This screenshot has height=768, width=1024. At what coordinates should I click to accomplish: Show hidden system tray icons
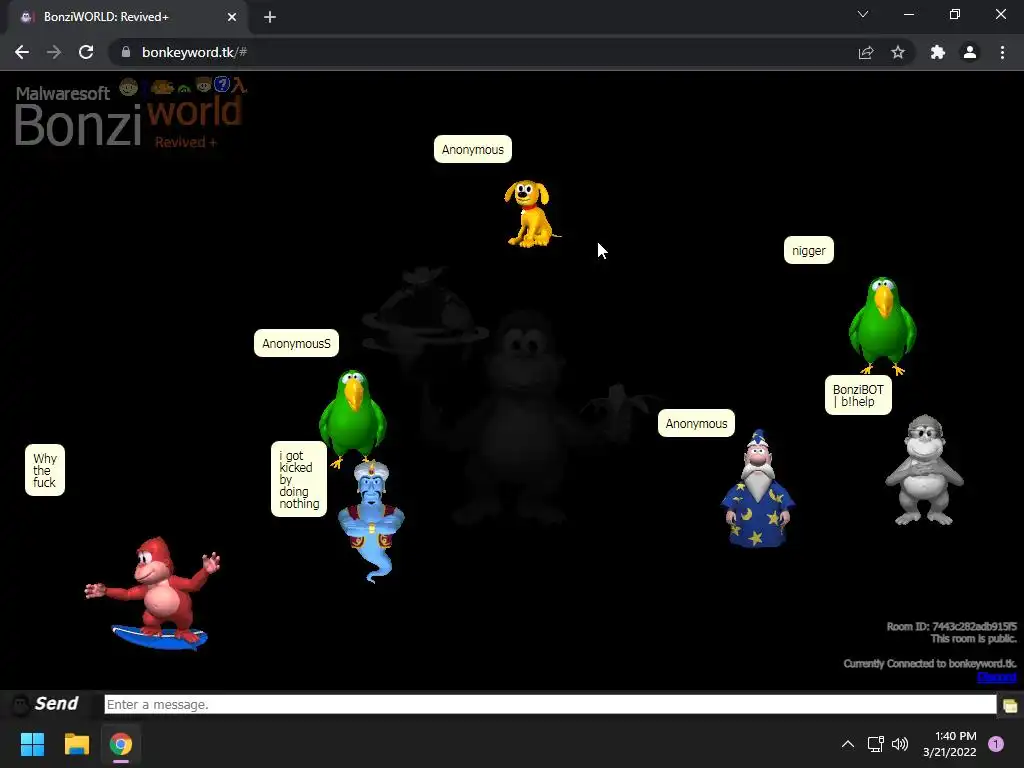pyautogui.click(x=848, y=744)
